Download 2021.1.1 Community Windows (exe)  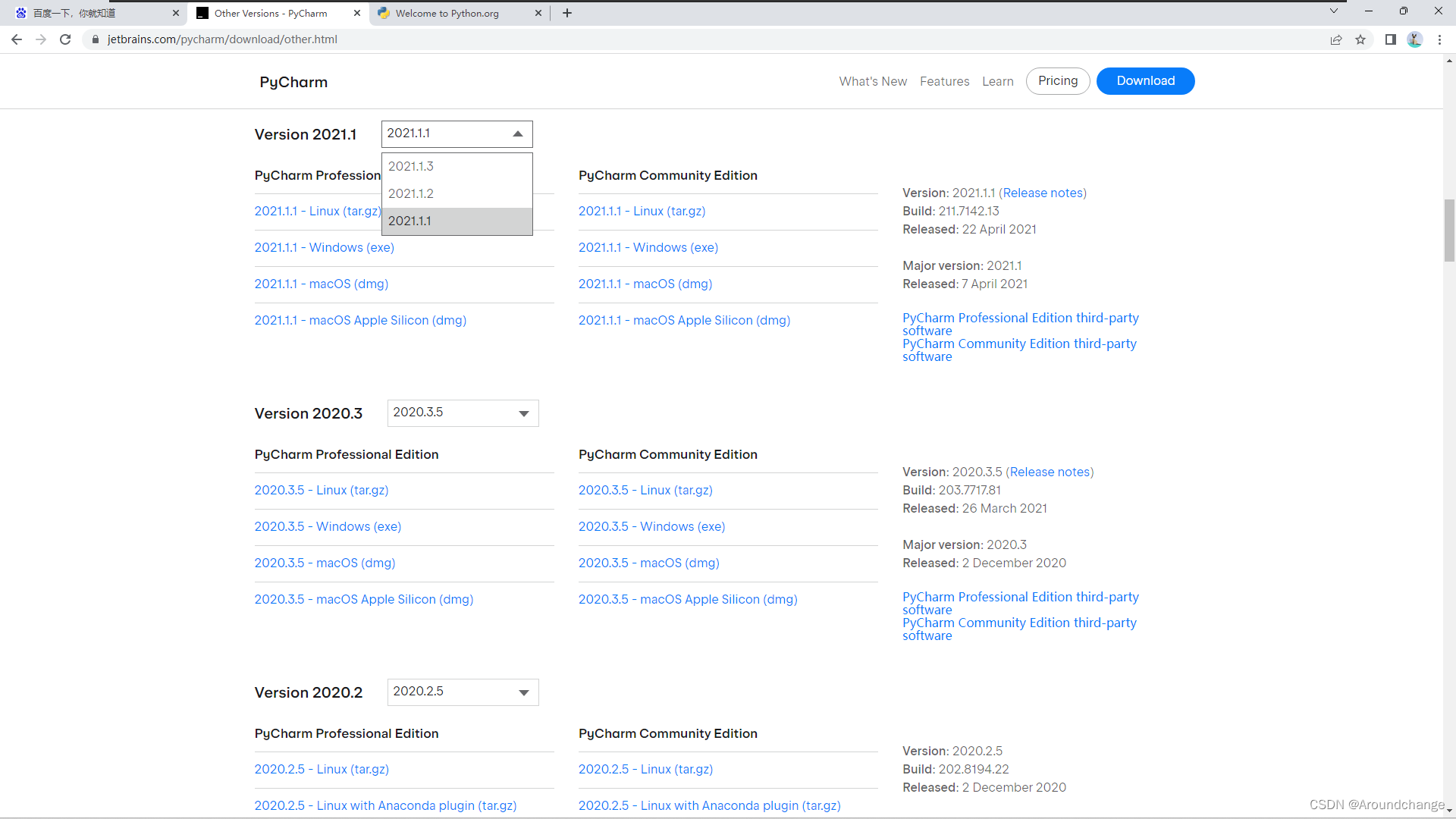click(x=648, y=248)
